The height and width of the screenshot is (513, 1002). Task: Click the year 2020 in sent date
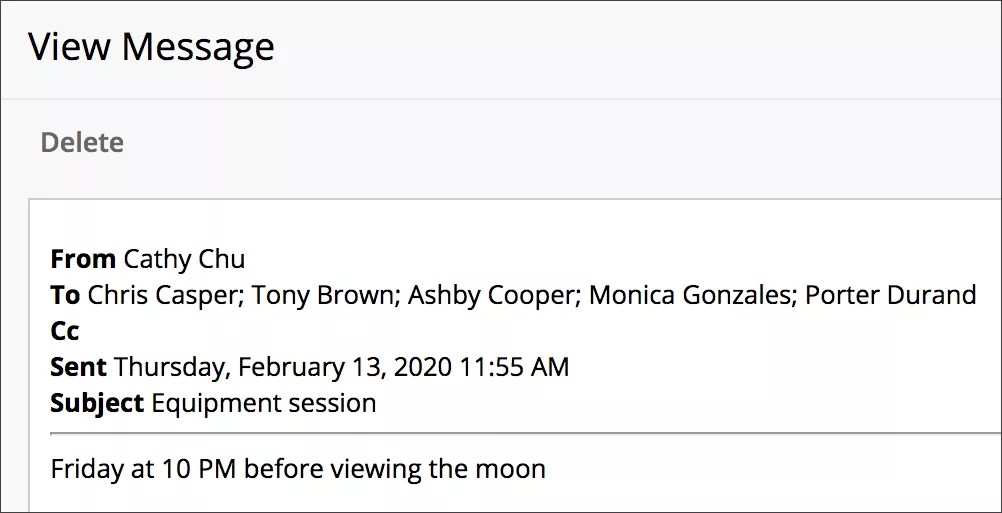coord(420,367)
